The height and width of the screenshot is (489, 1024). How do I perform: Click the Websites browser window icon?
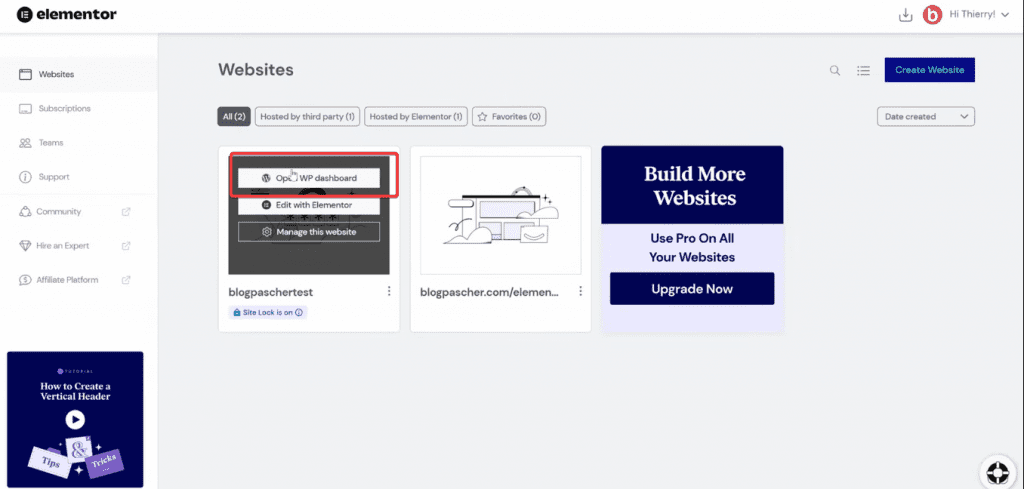point(25,74)
